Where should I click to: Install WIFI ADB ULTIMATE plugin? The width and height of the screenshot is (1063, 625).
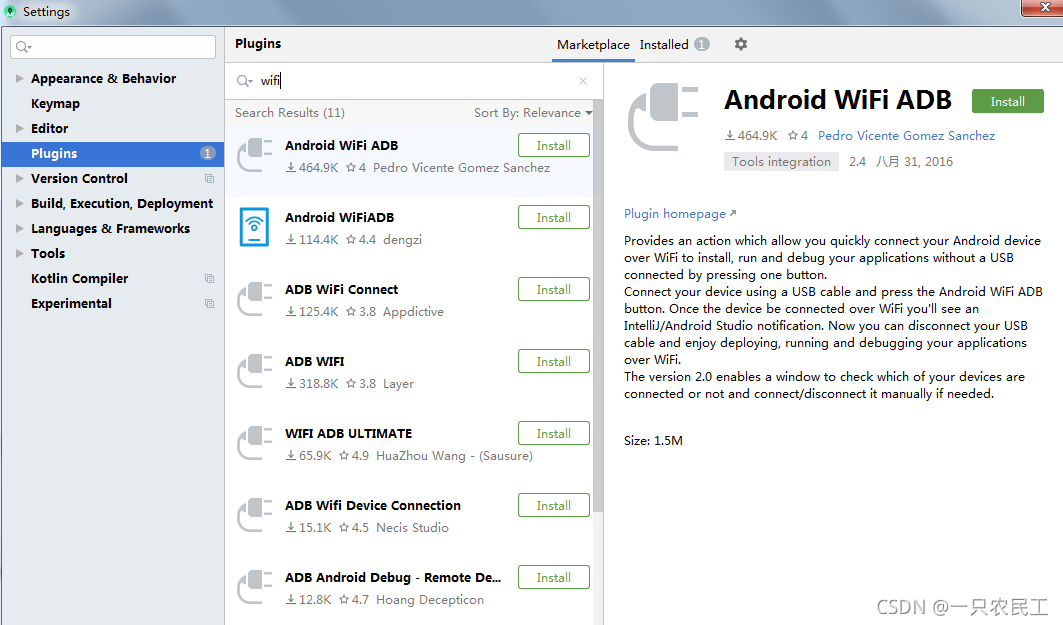553,433
